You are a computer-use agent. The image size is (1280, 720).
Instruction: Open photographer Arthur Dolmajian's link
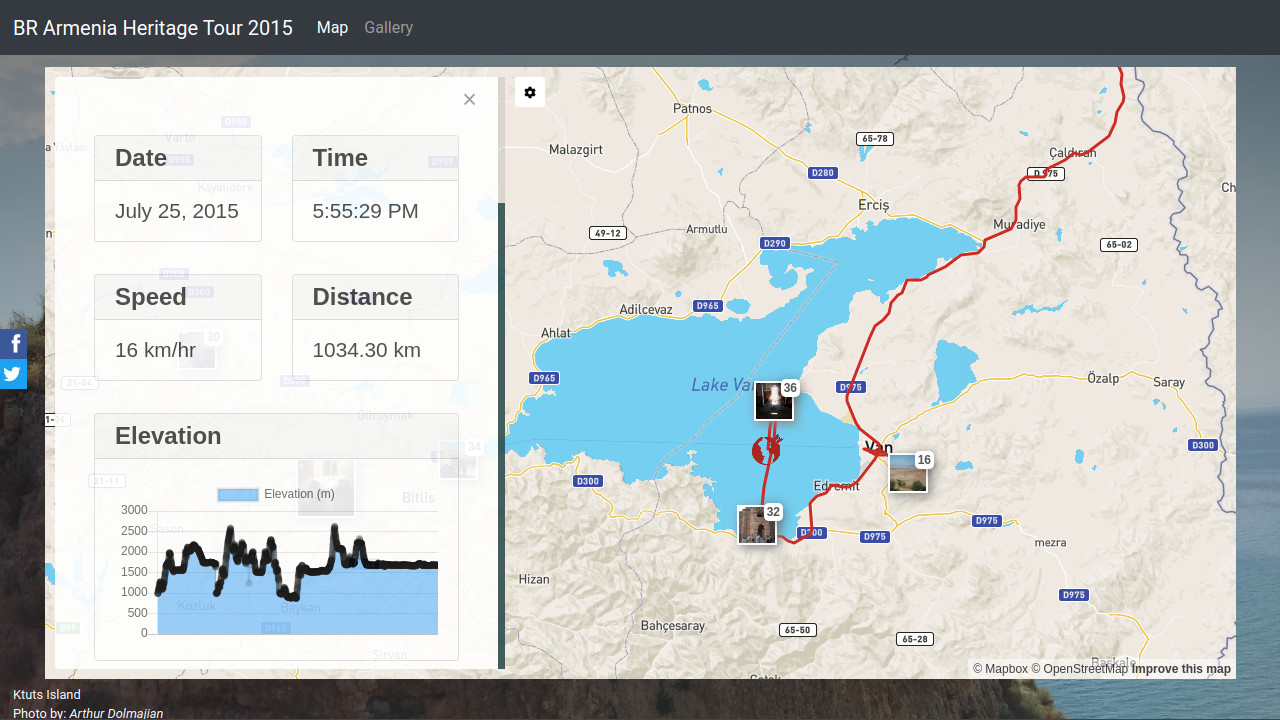point(116,713)
